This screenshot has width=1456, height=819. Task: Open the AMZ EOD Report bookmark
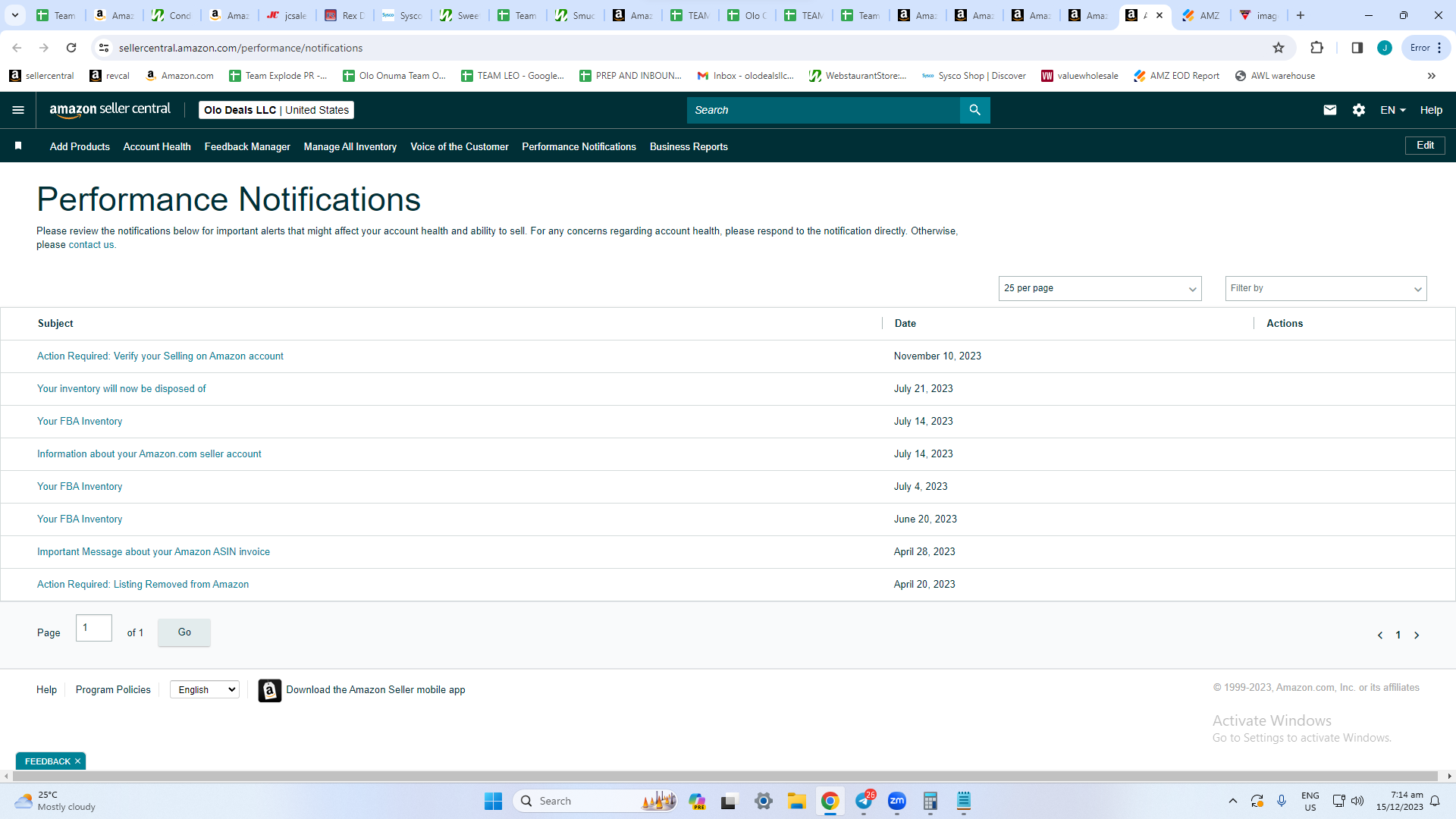tap(1176, 76)
